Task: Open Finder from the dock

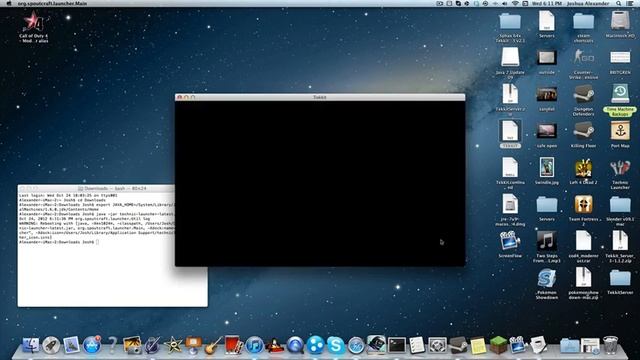Action: (31, 345)
